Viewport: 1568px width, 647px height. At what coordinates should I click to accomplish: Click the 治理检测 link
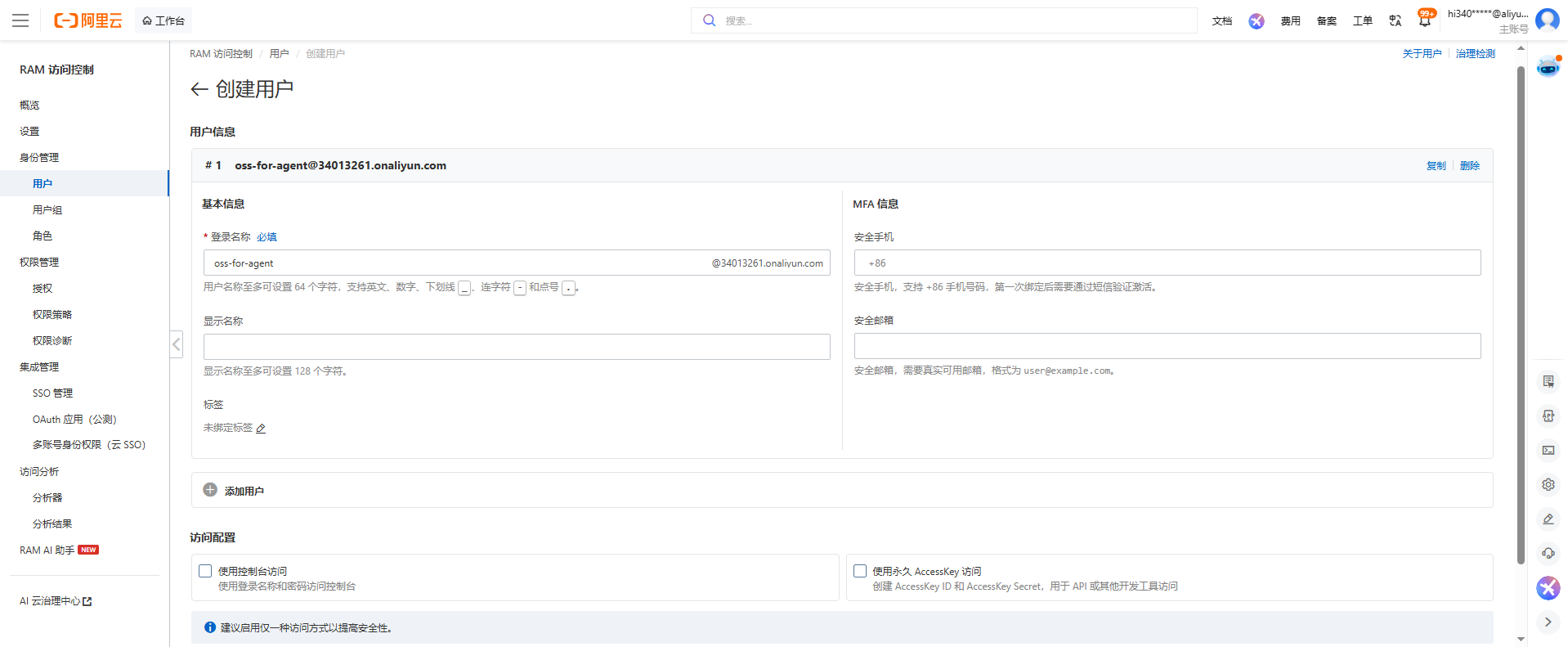point(1475,54)
